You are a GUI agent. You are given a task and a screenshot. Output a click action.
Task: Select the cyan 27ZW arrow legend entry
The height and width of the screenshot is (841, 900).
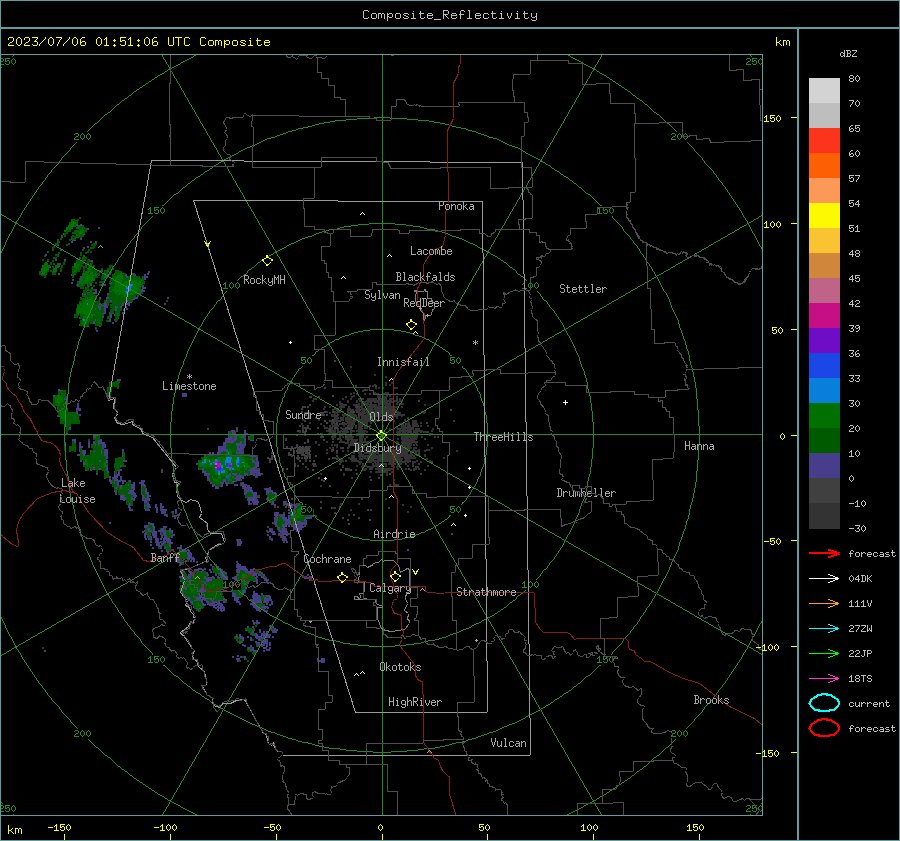[824, 629]
